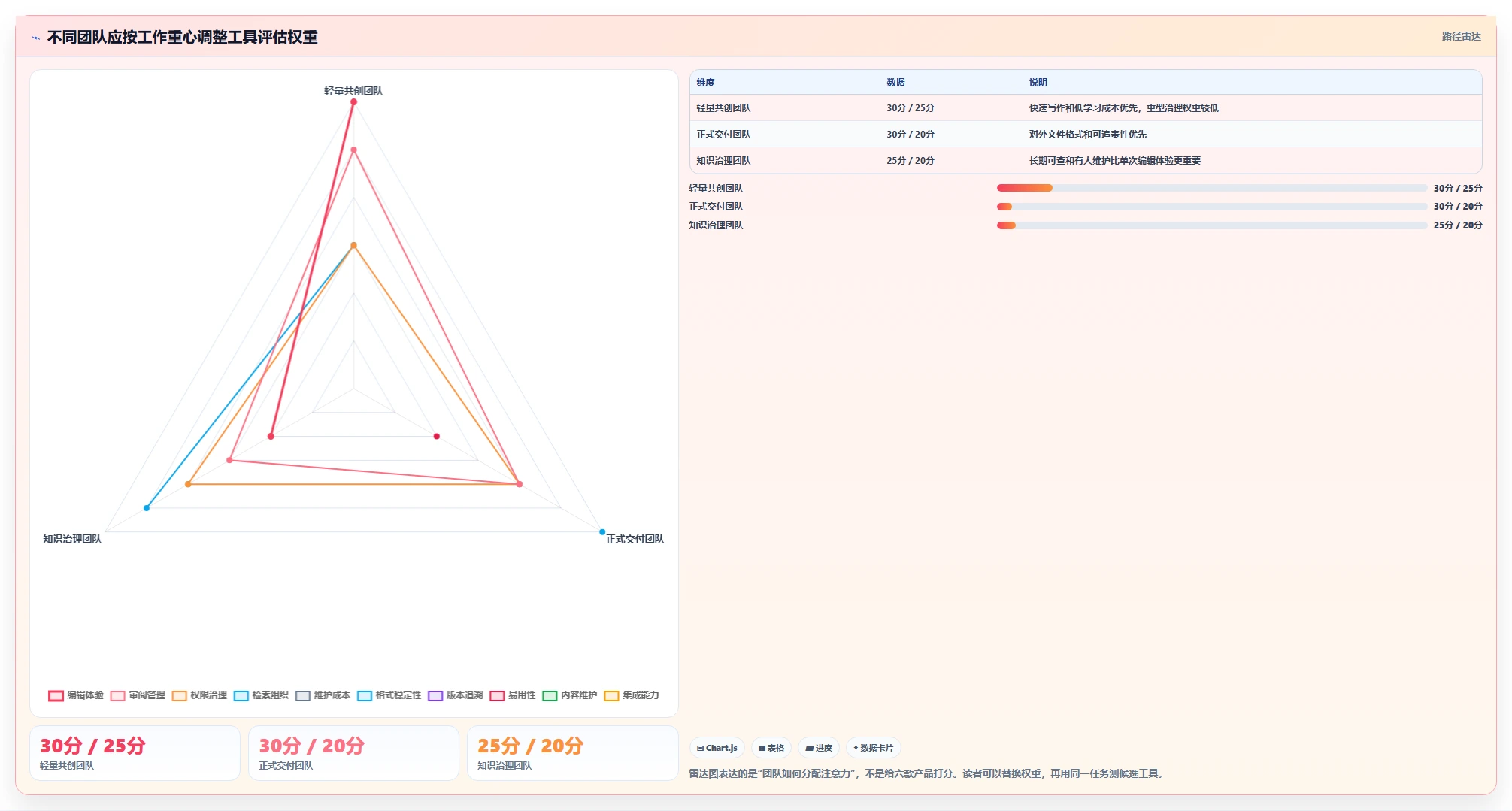Click the isolated red point right of center
Screen dimensions: 1512x811
click(436, 436)
